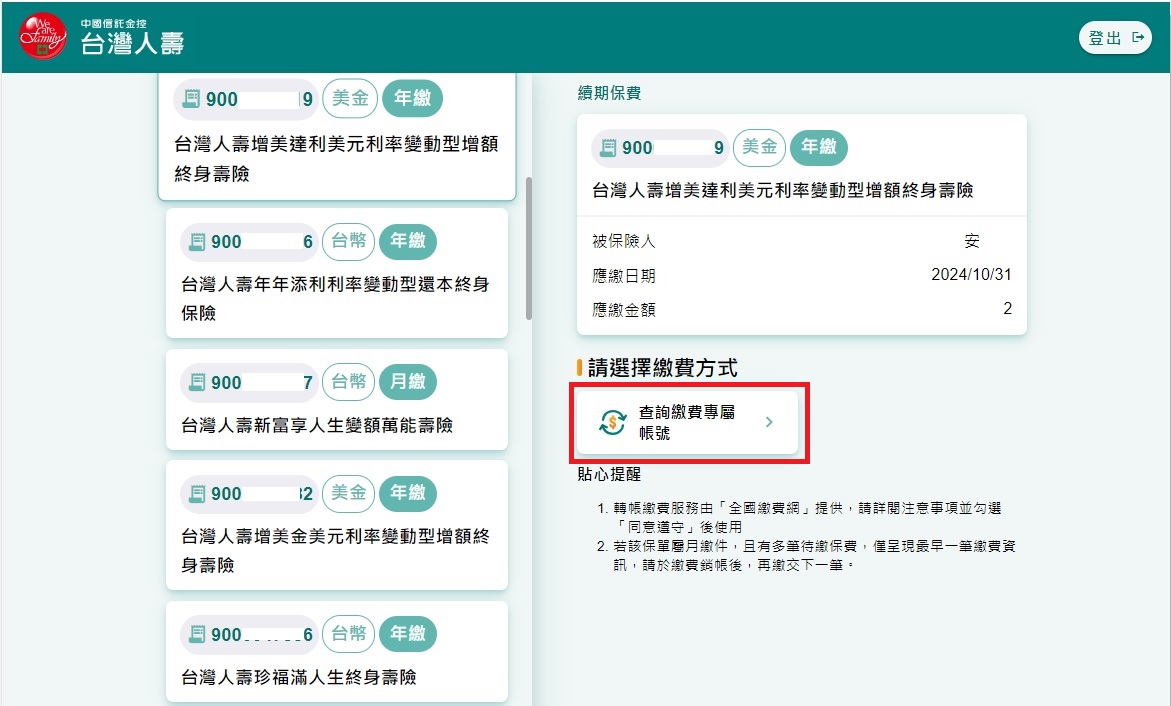Click the 登出 logout button
The height and width of the screenshot is (706, 1171).
click(x=1115, y=37)
